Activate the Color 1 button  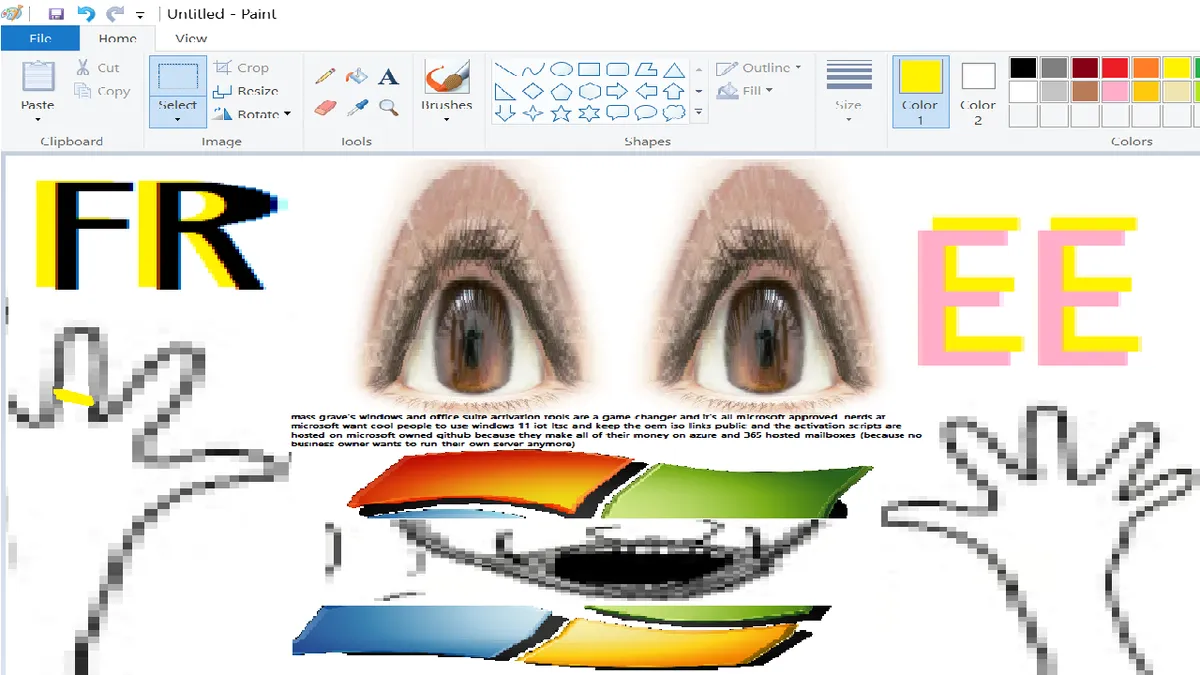pyautogui.click(x=920, y=91)
